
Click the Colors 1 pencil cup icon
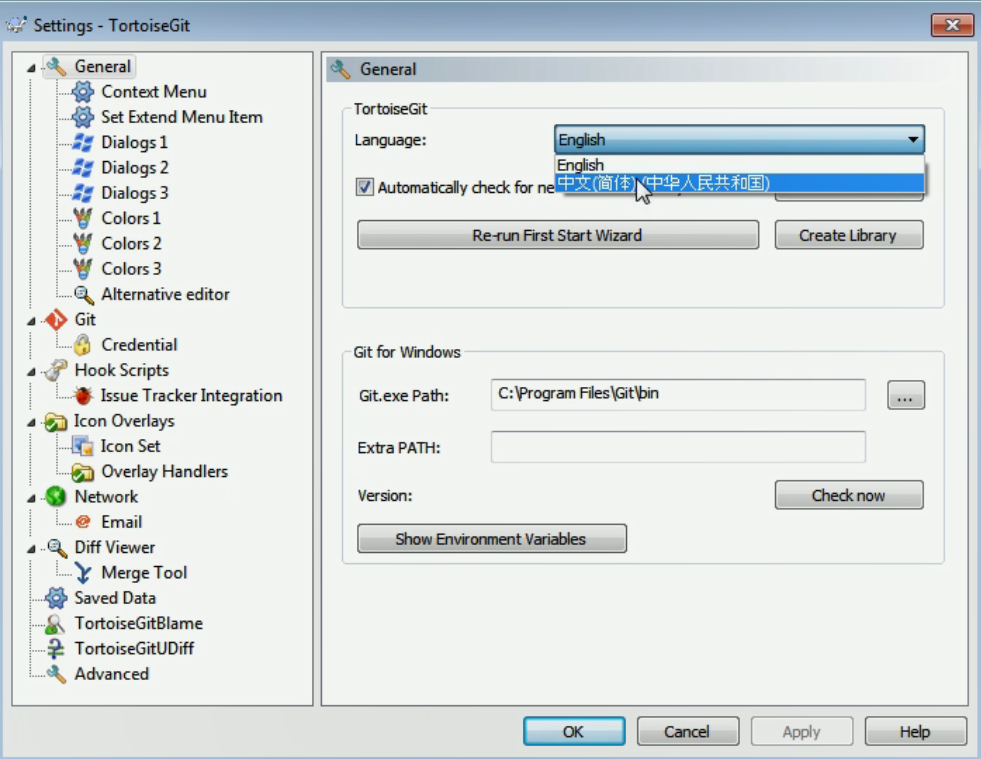point(83,218)
